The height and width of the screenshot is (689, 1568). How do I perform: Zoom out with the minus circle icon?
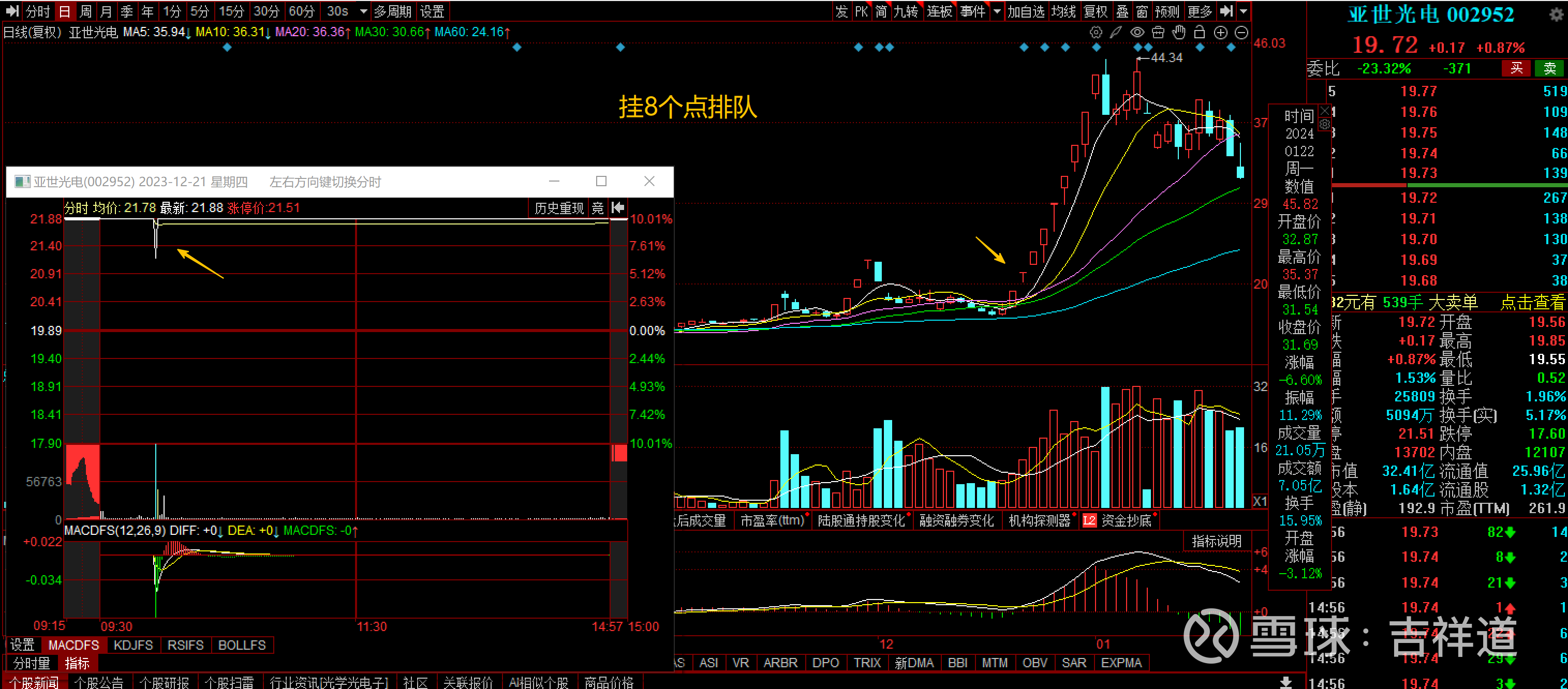click(1242, 32)
